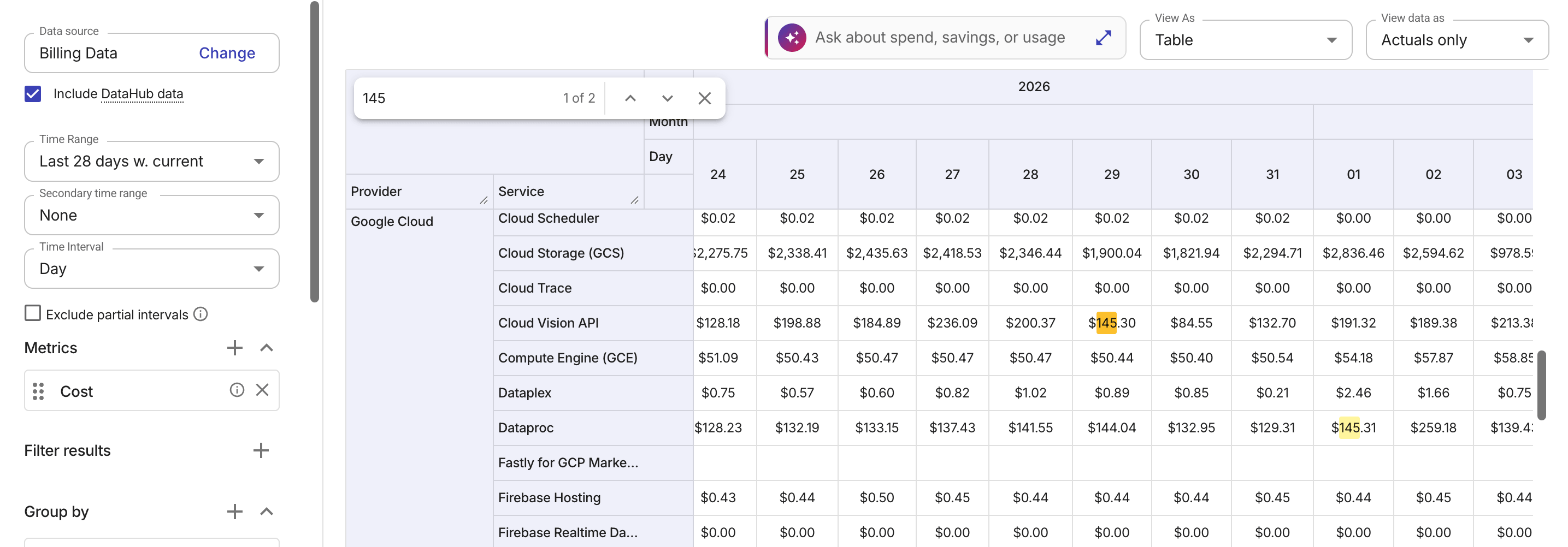Add a filter in Filter results
This screenshot has width=1568, height=547.
point(261,450)
